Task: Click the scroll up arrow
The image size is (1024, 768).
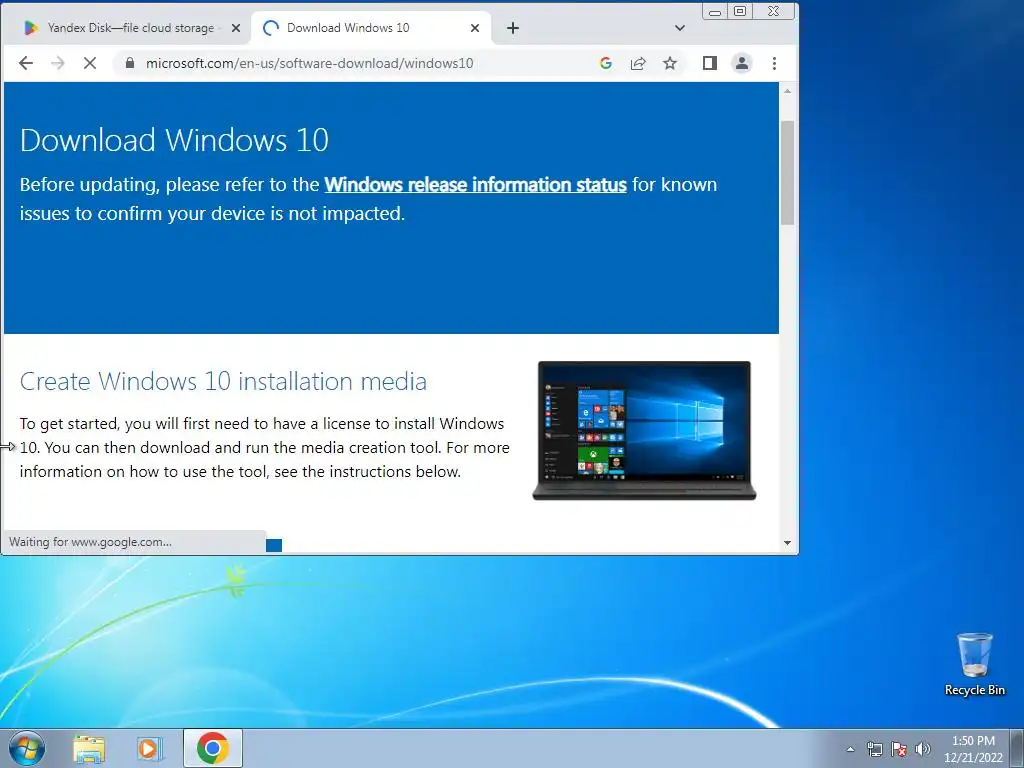Action: click(x=787, y=91)
